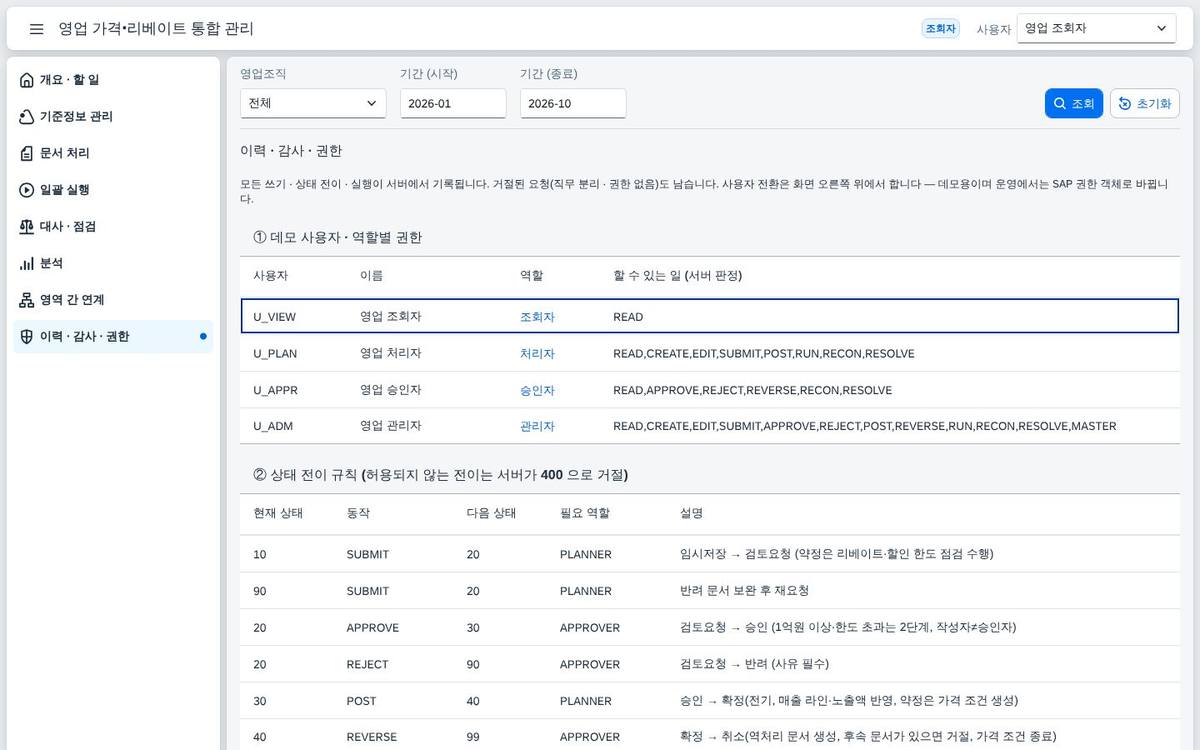Select the U_VIEW user cell
1200x750 pixels.
click(275, 317)
